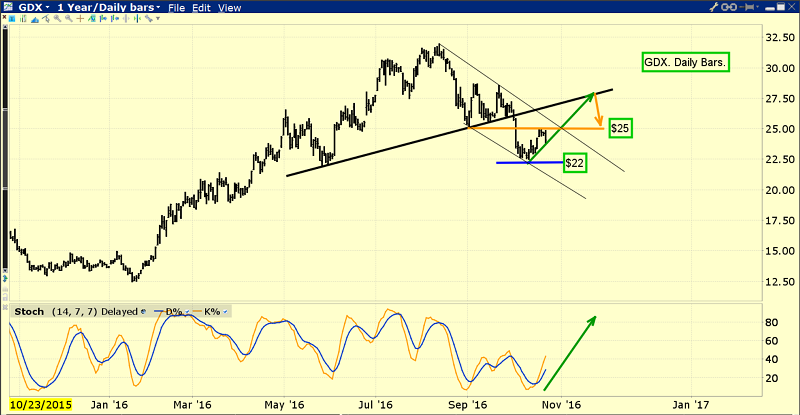The image size is (800, 415).
Task: Click the grayed-out vertical bar icon
Action: click(x=126, y=18)
